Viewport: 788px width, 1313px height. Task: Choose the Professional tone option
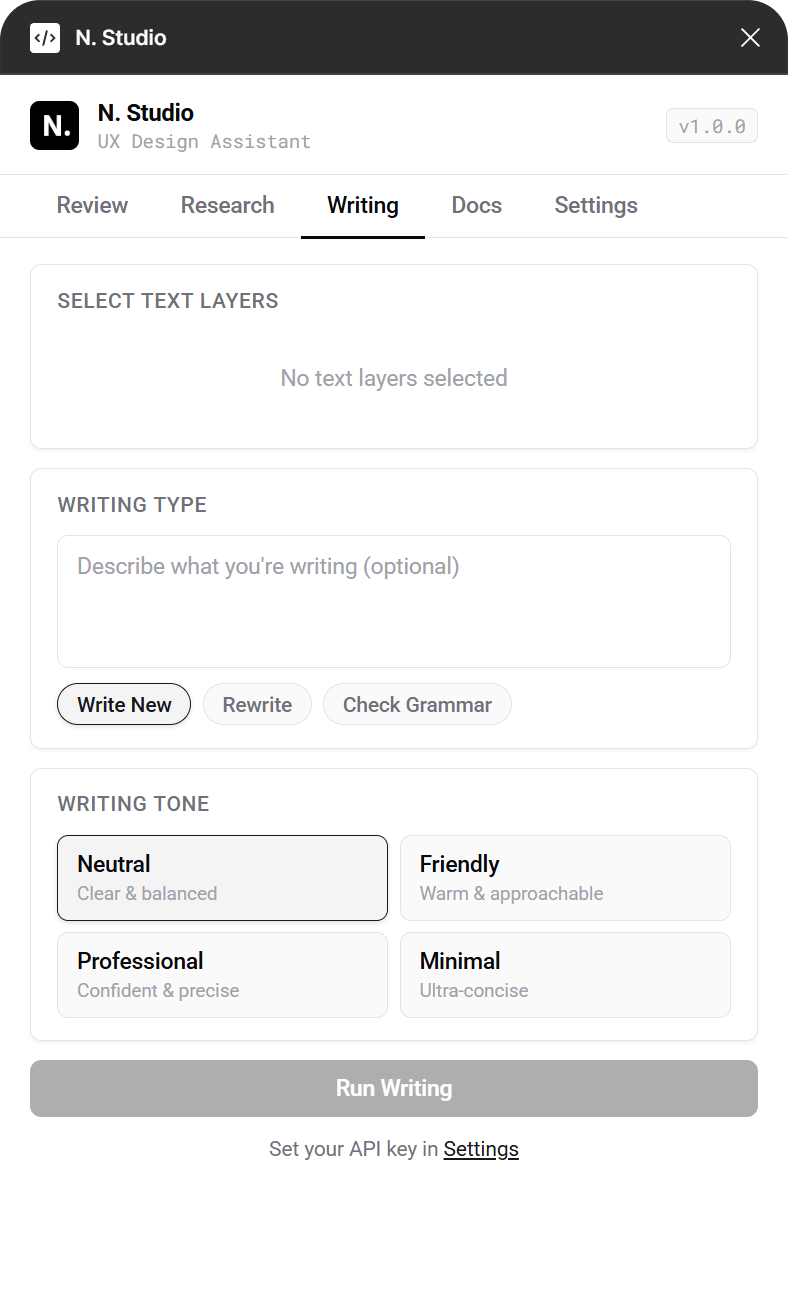point(222,974)
